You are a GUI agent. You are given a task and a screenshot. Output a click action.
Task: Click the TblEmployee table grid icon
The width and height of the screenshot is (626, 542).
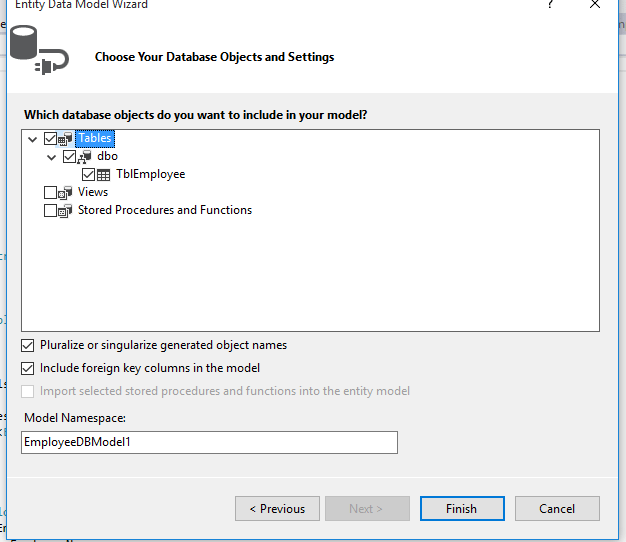104,175
